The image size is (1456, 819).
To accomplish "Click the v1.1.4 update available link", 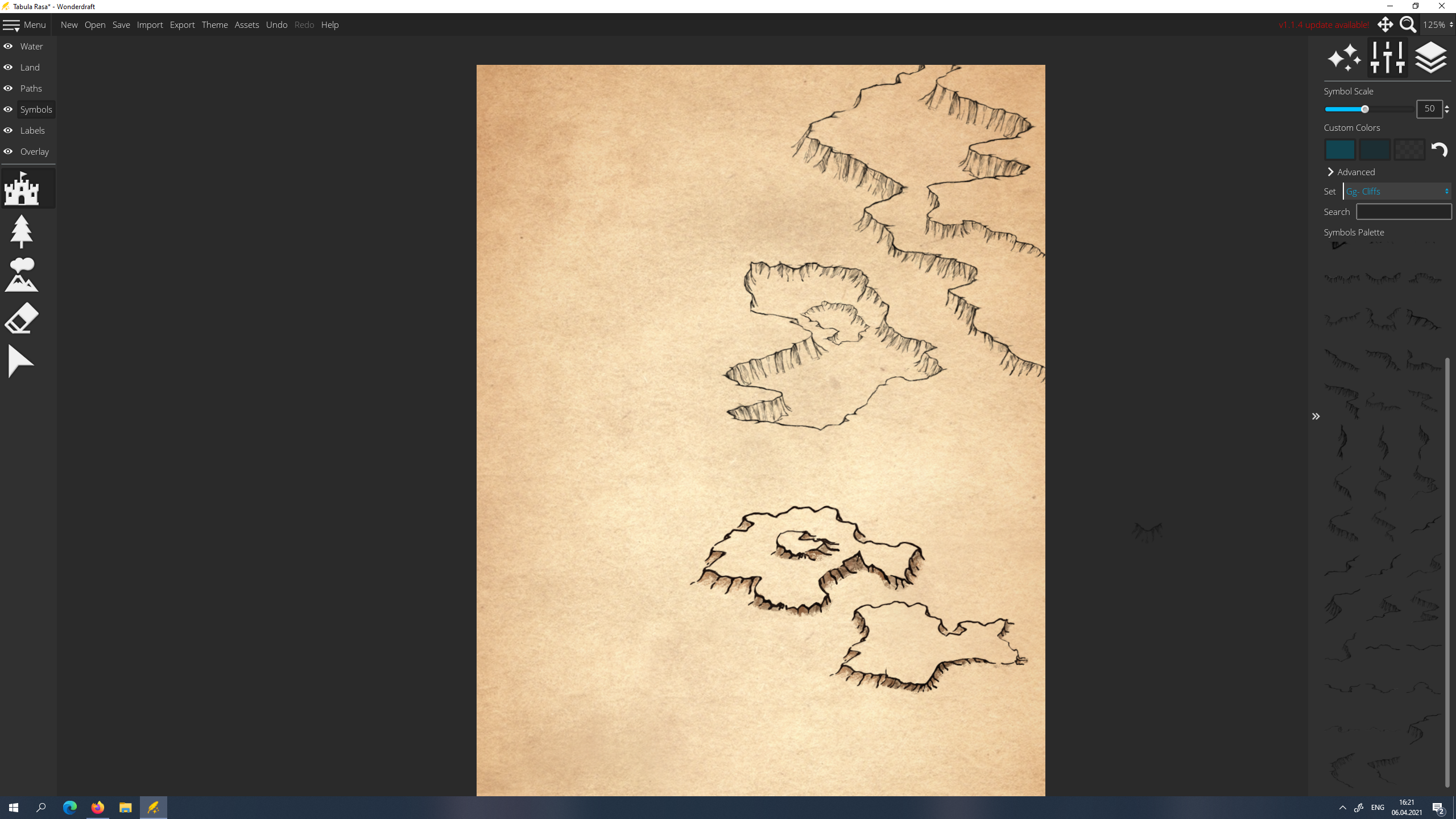I will pyautogui.click(x=1323, y=25).
